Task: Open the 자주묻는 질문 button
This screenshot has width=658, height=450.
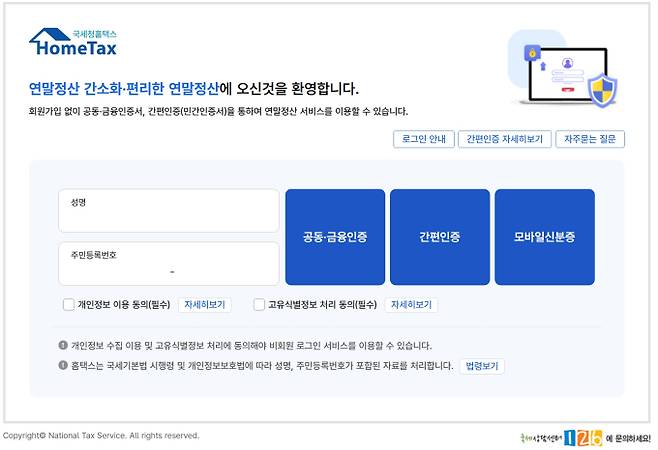Action: click(590, 139)
